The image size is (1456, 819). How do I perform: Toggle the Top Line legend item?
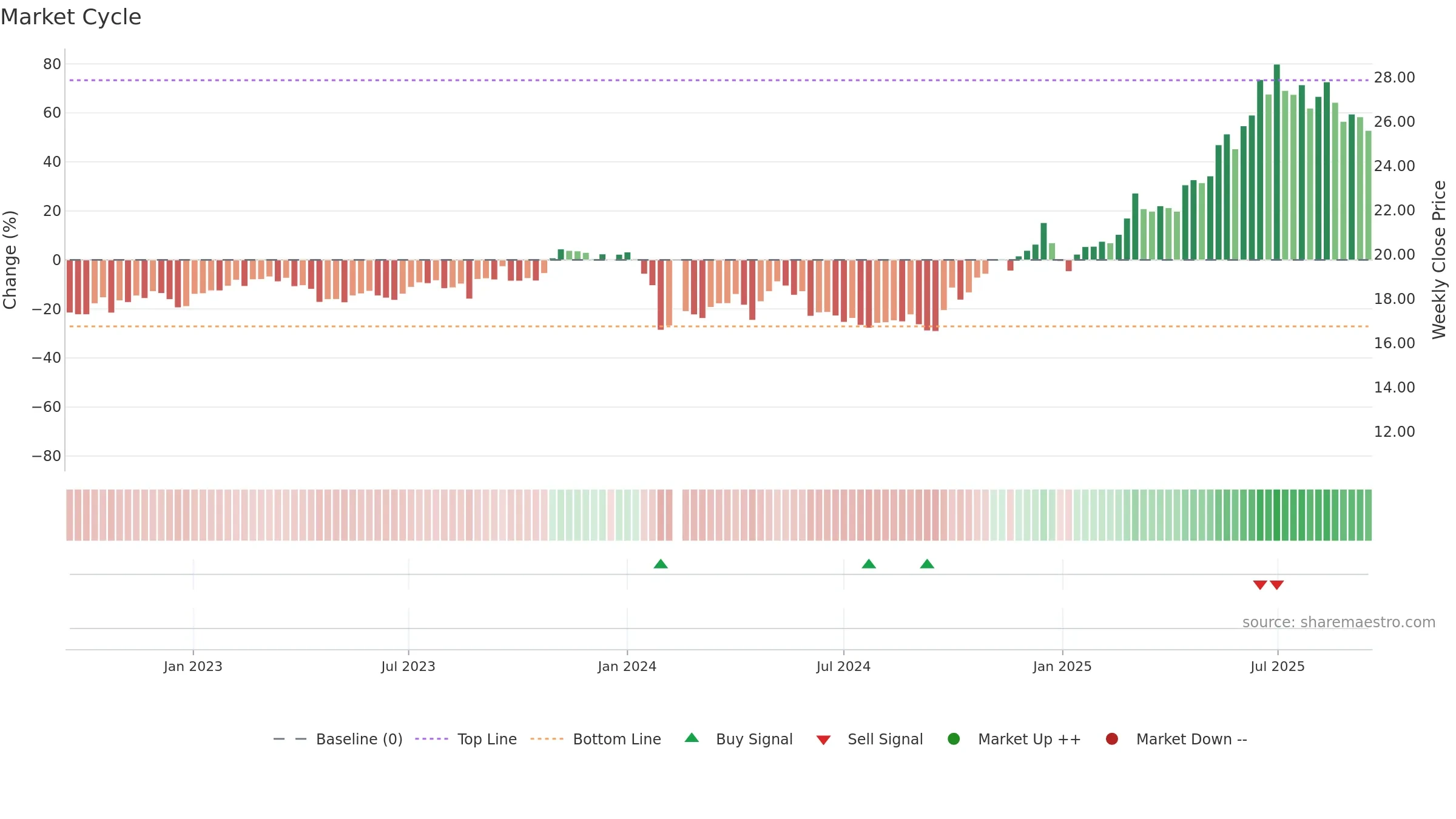[466, 739]
